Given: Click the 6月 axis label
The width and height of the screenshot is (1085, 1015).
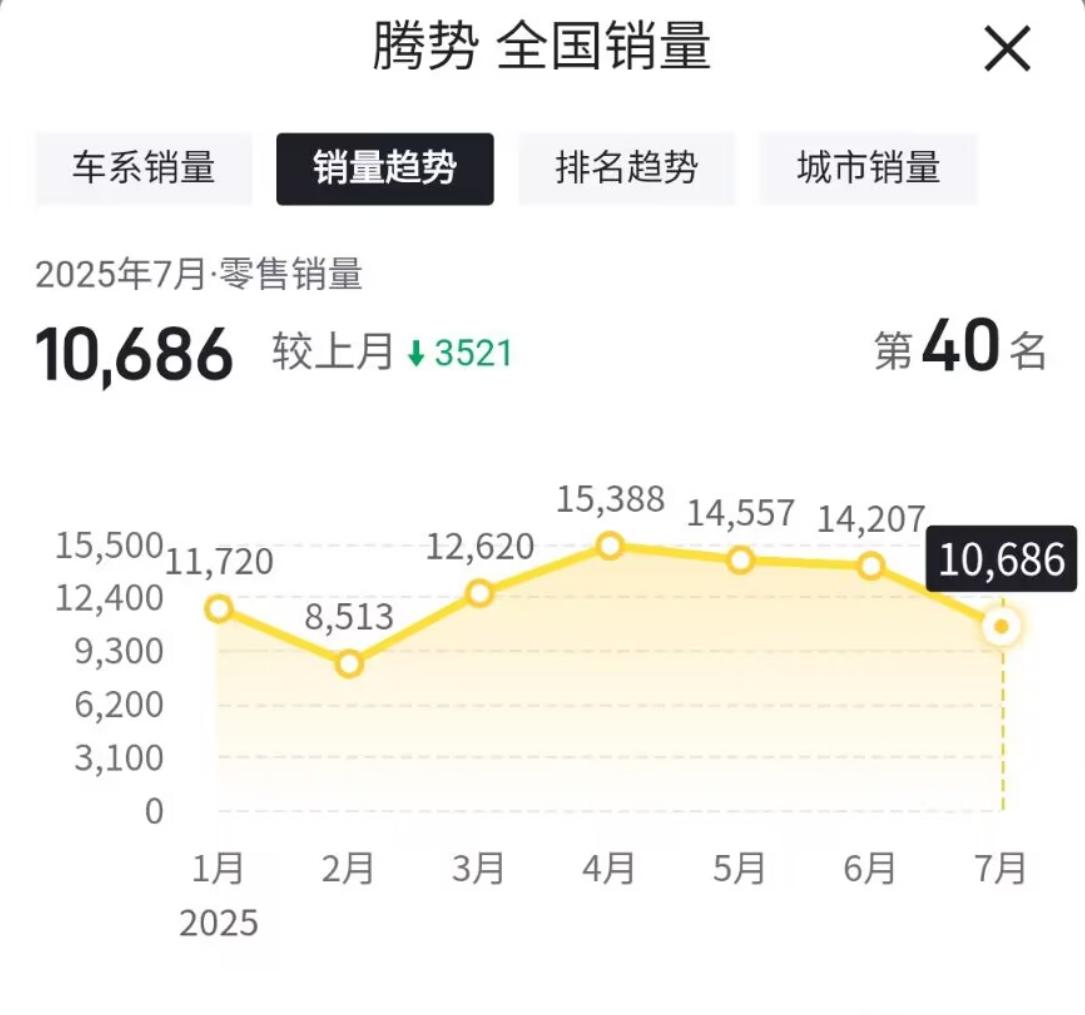Looking at the screenshot, I should click(869, 868).
